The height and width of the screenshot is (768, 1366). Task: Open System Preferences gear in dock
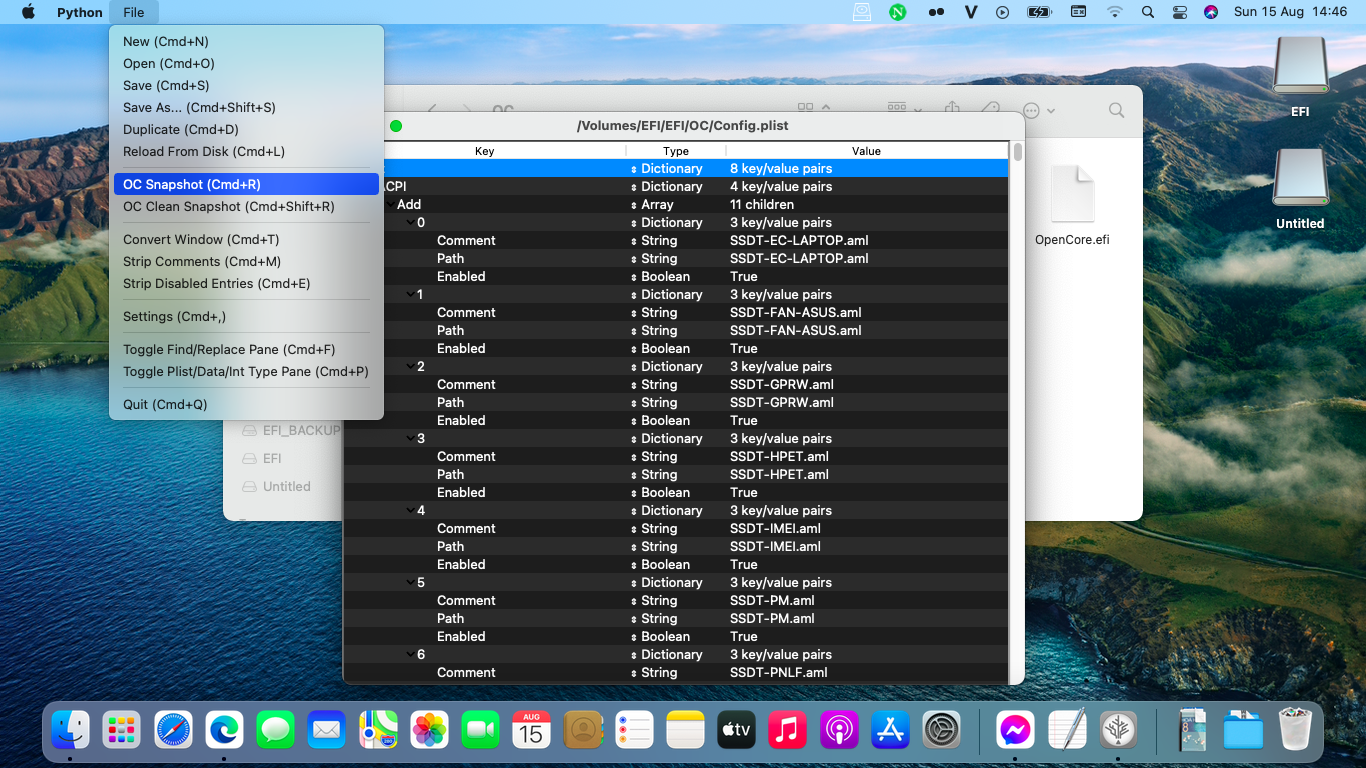pyautogui.click(x=941, y=730)
